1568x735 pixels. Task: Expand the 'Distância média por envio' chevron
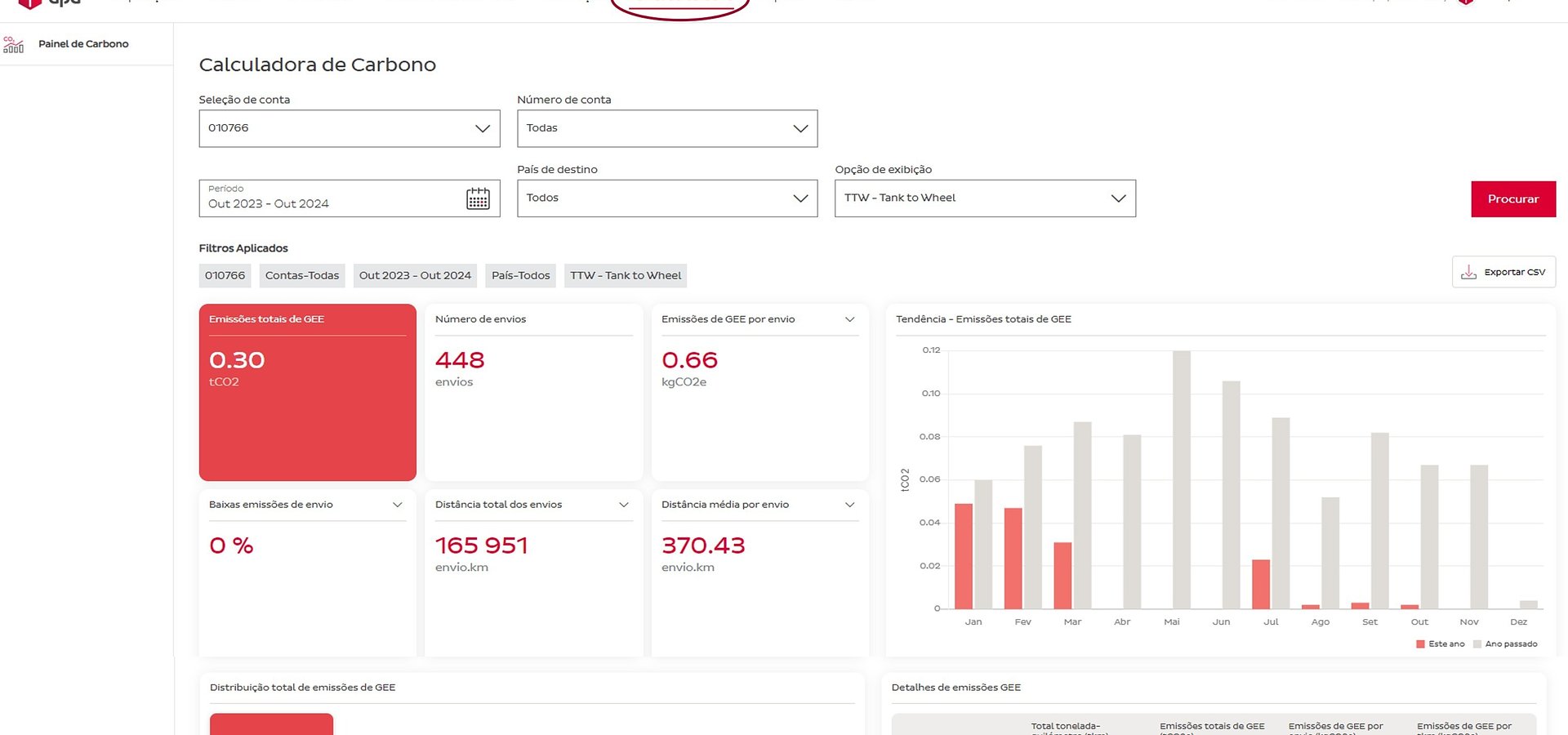(x=849, y=505)
